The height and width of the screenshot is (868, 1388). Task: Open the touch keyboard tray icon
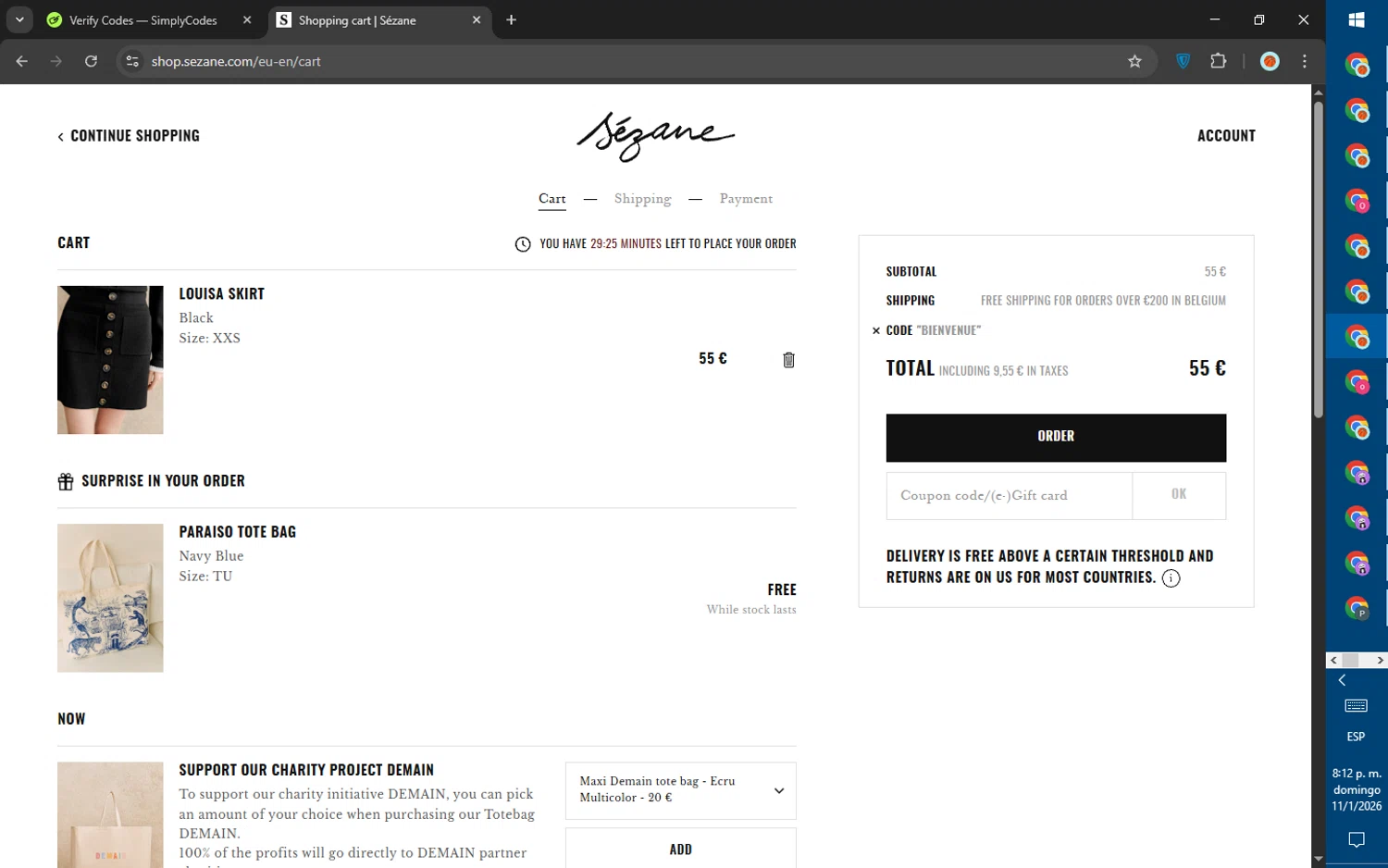tap(1357, 706)
